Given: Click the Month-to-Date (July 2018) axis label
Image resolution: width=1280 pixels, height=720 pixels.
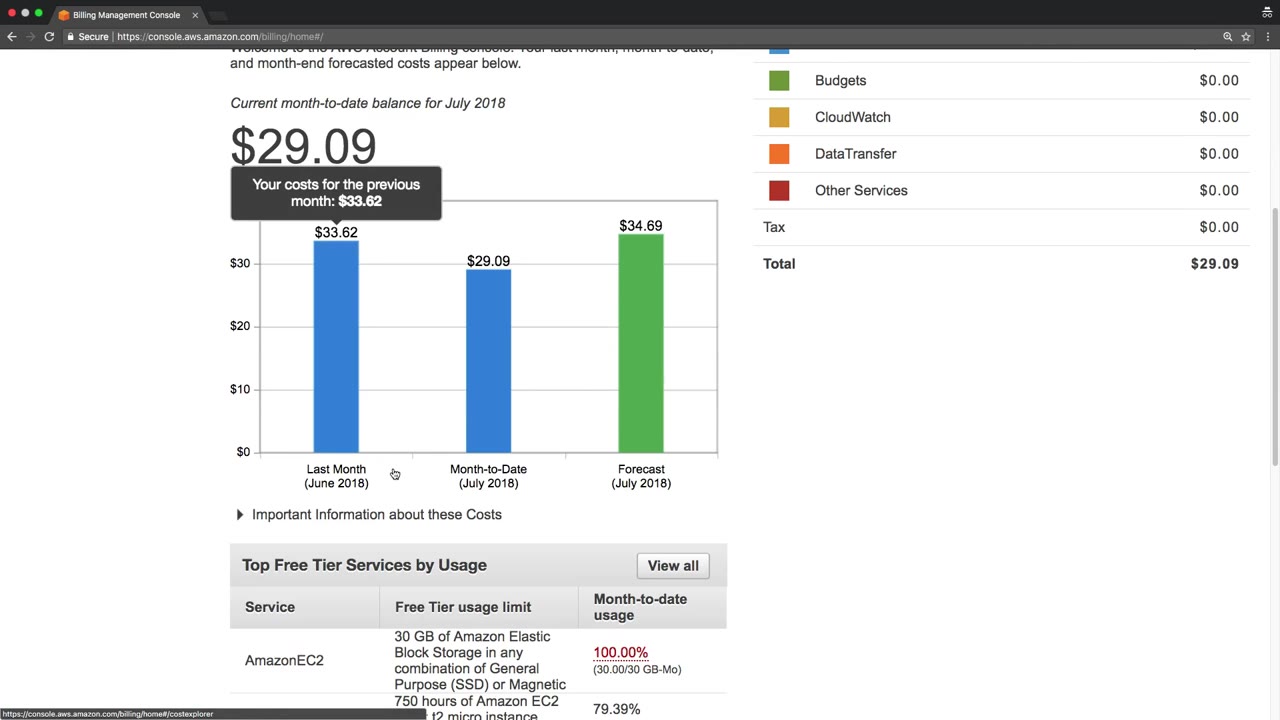Looking at the screenshot, I should tap(488, 476).
